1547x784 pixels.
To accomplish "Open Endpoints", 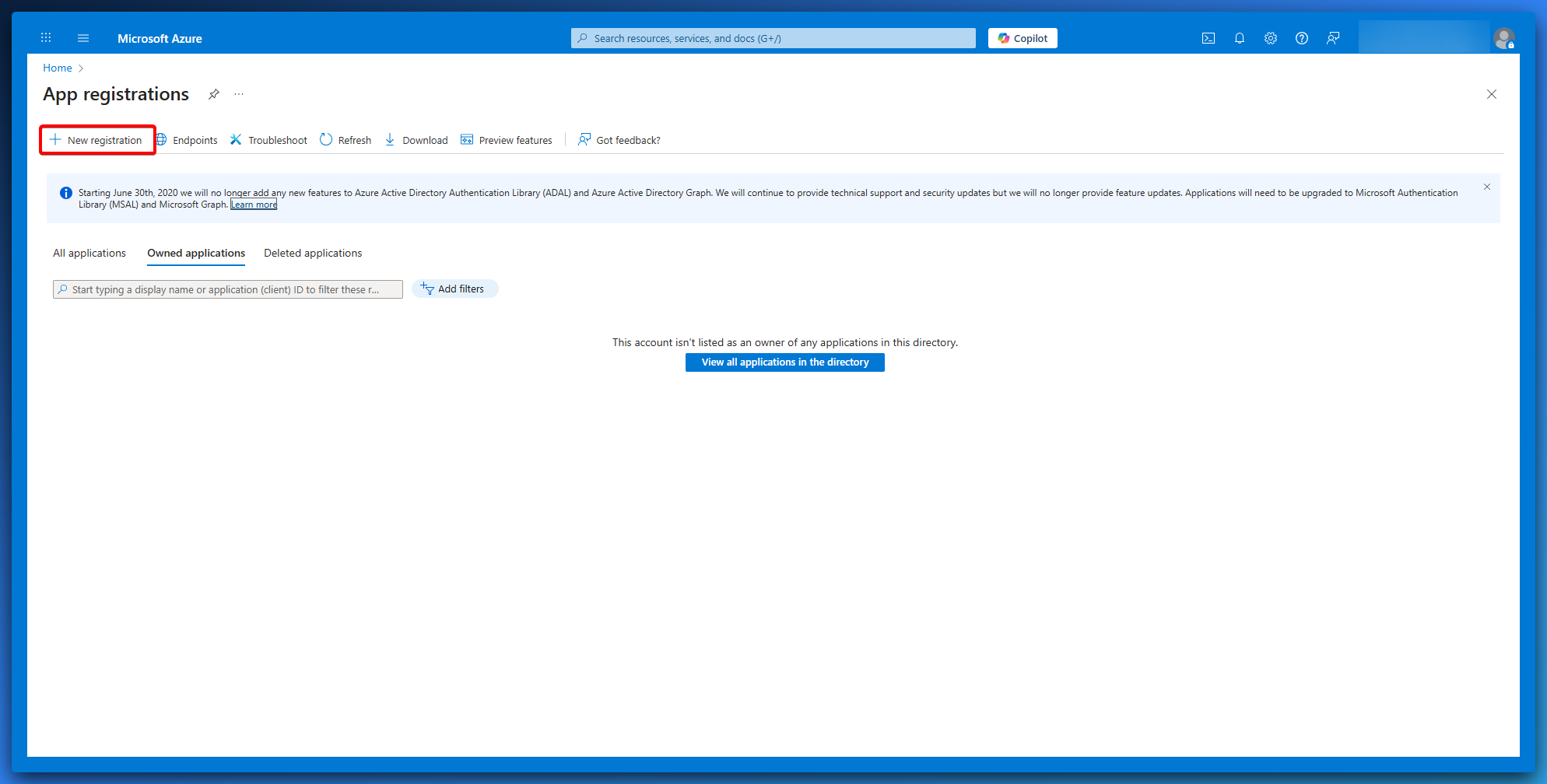I will [187, 140].
